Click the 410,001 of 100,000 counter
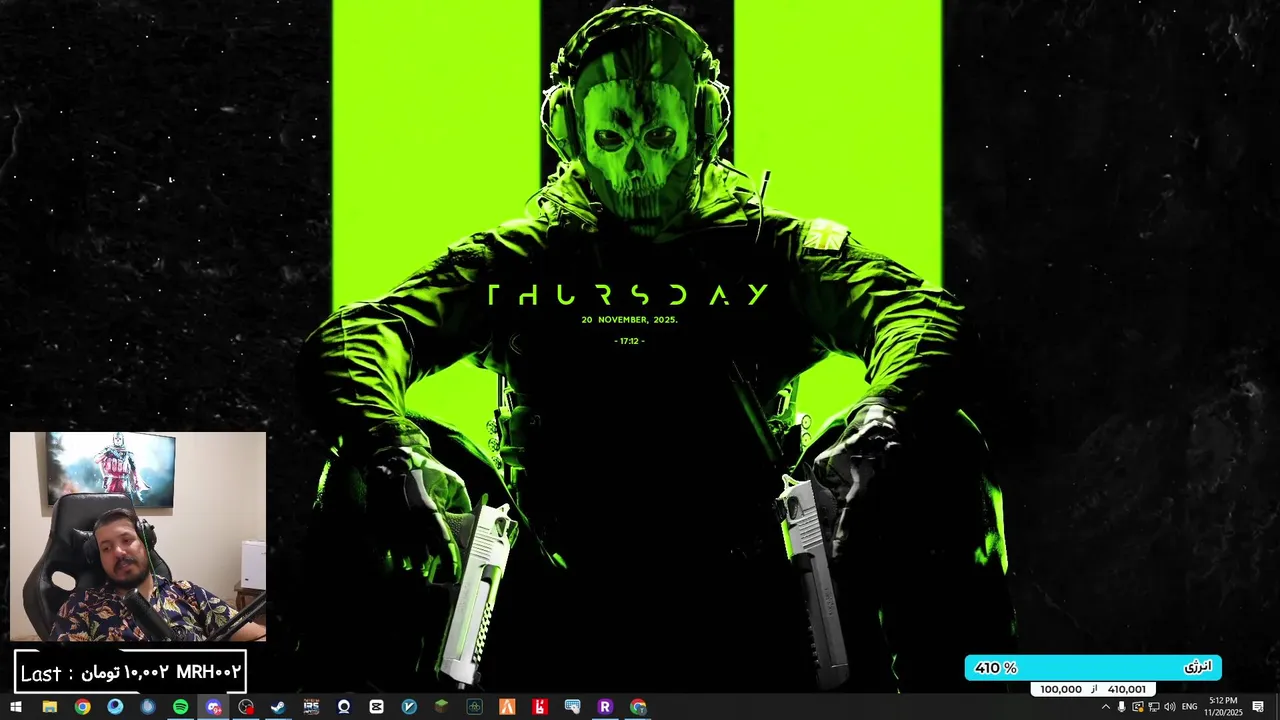The image size is (1280, 720). click(x=1093, y=689)
